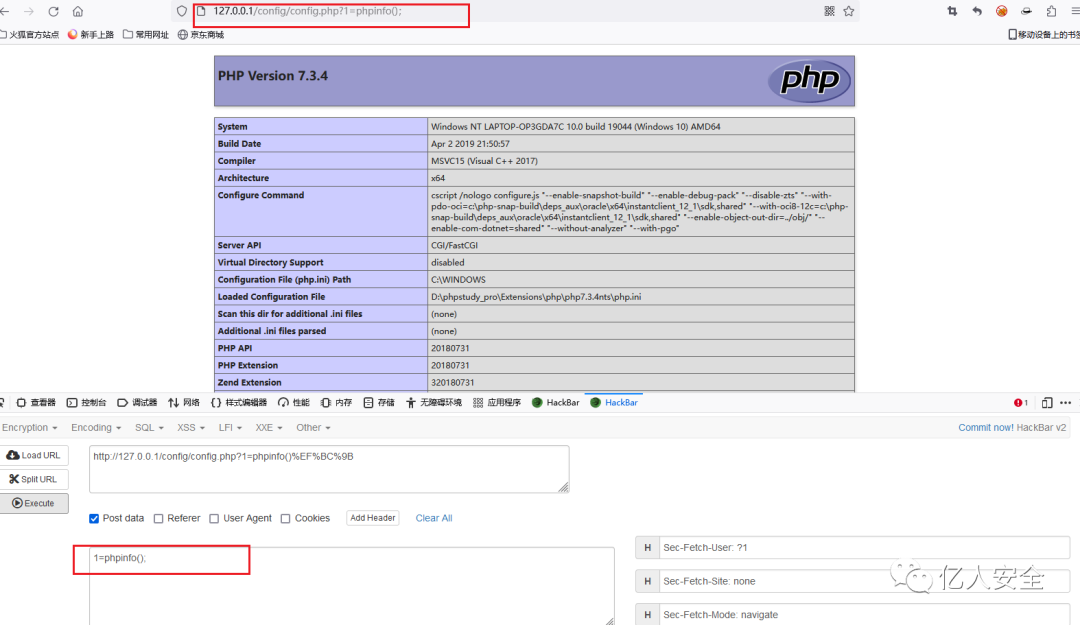Click the HackBar URL text area
The width and height of the screenshot is (1080, 625).
329,469
